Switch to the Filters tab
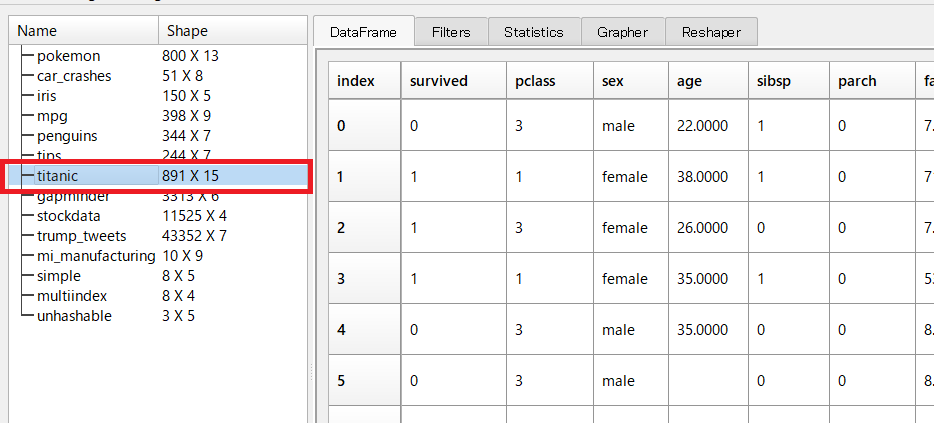 tap(451, 32)
